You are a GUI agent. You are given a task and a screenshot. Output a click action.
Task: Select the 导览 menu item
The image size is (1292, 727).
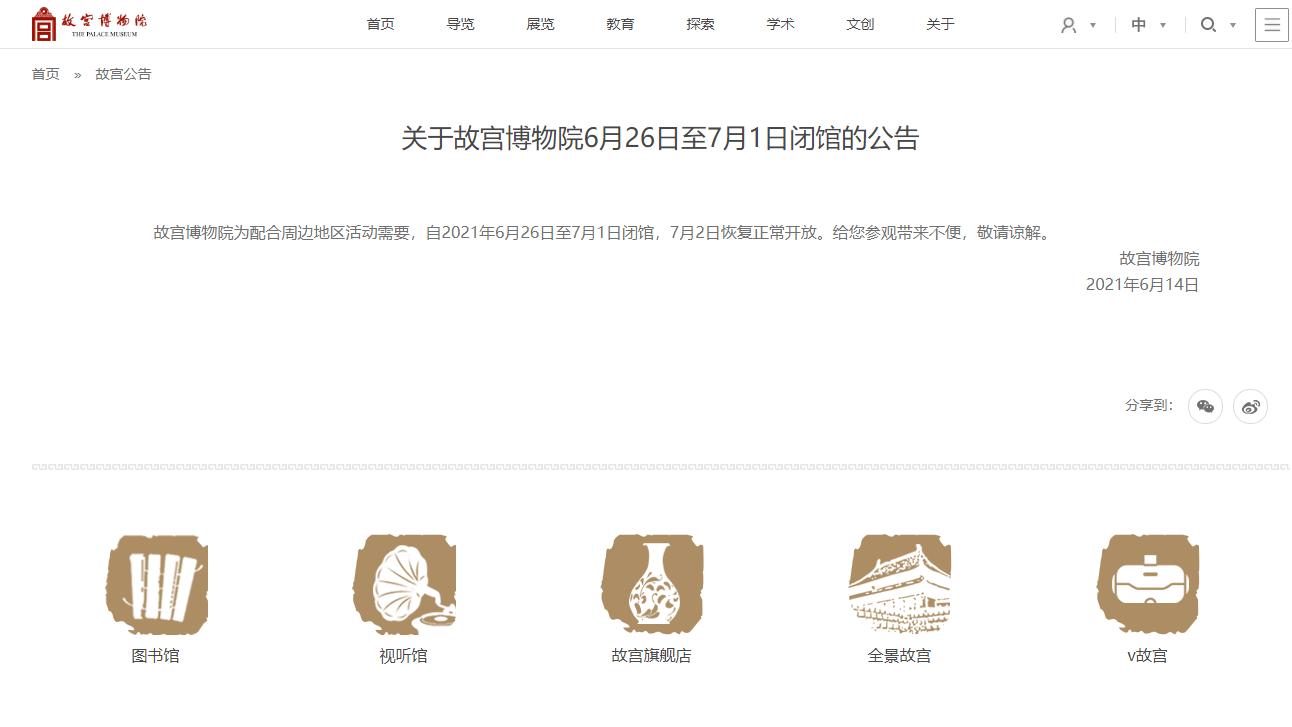click(x=460, y=24)
